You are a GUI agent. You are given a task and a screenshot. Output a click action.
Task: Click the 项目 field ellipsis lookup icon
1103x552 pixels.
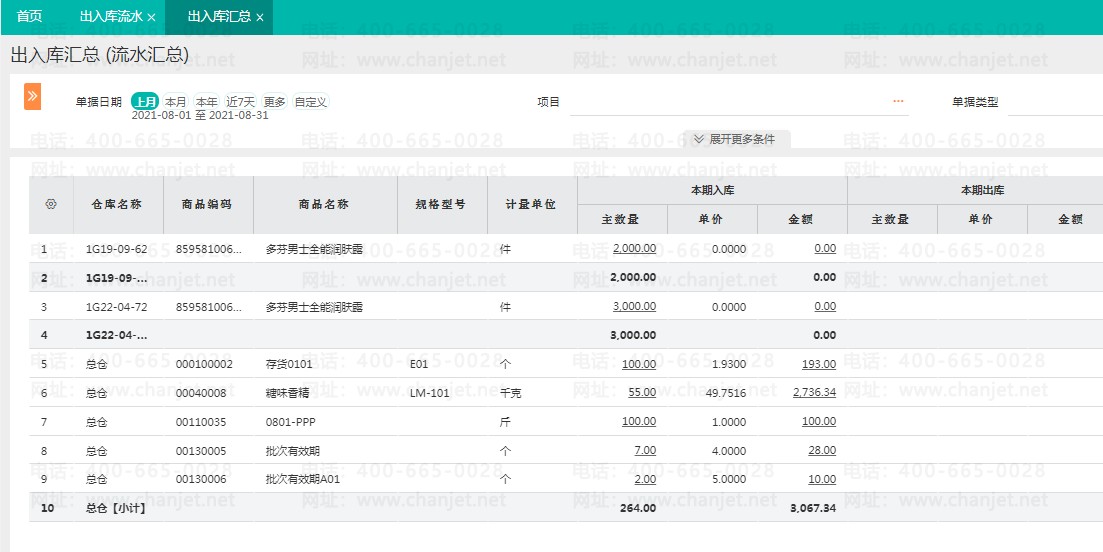[x=897, y=102]
